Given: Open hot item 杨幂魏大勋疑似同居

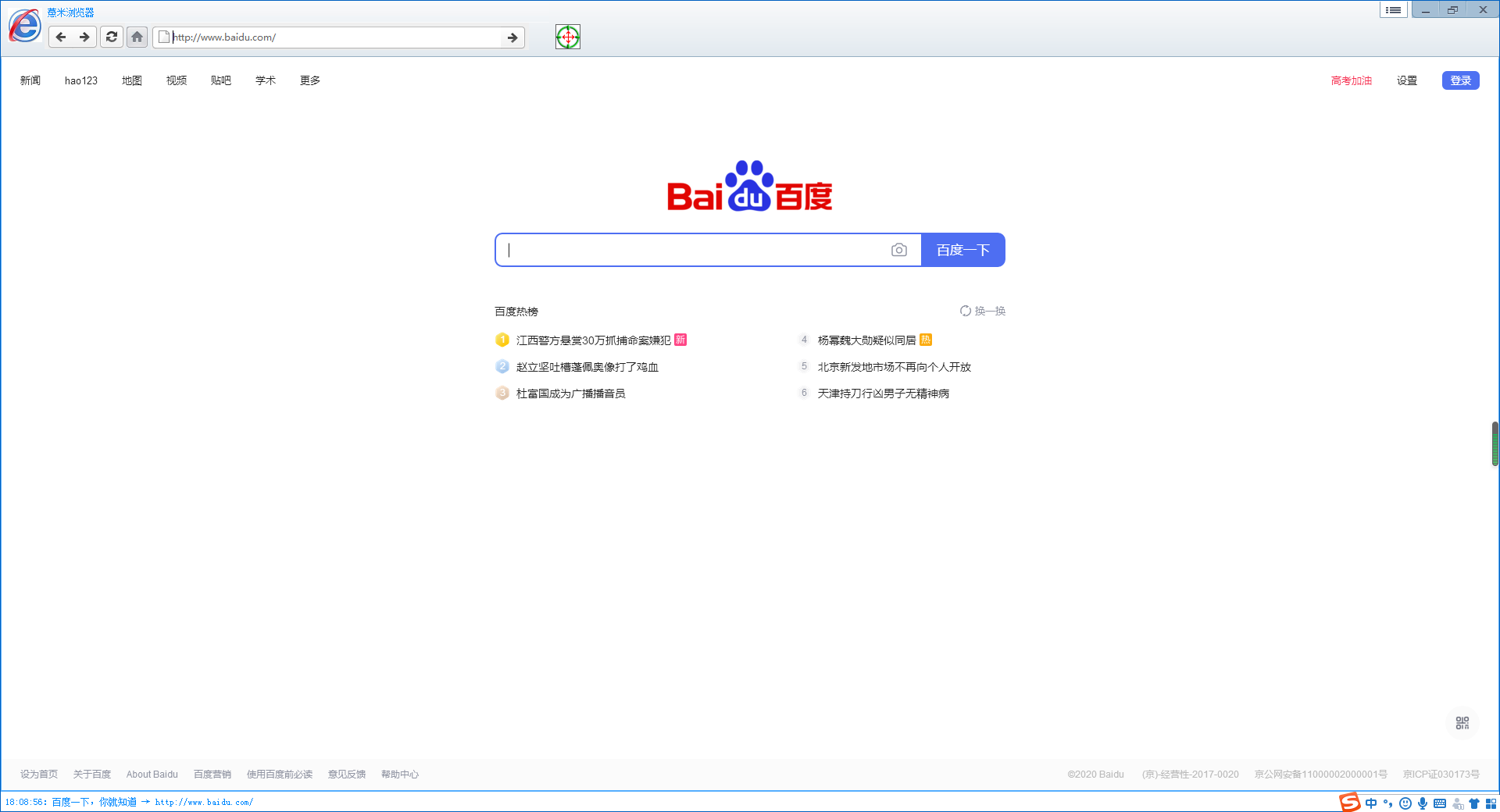Looking at the screenshot, I should coord(866,340).
